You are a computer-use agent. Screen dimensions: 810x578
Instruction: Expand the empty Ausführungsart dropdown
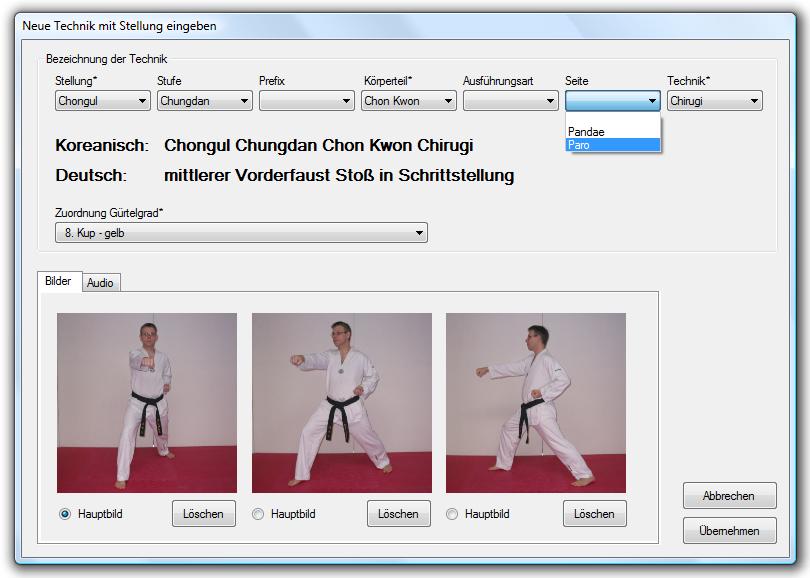click(510, 101)
